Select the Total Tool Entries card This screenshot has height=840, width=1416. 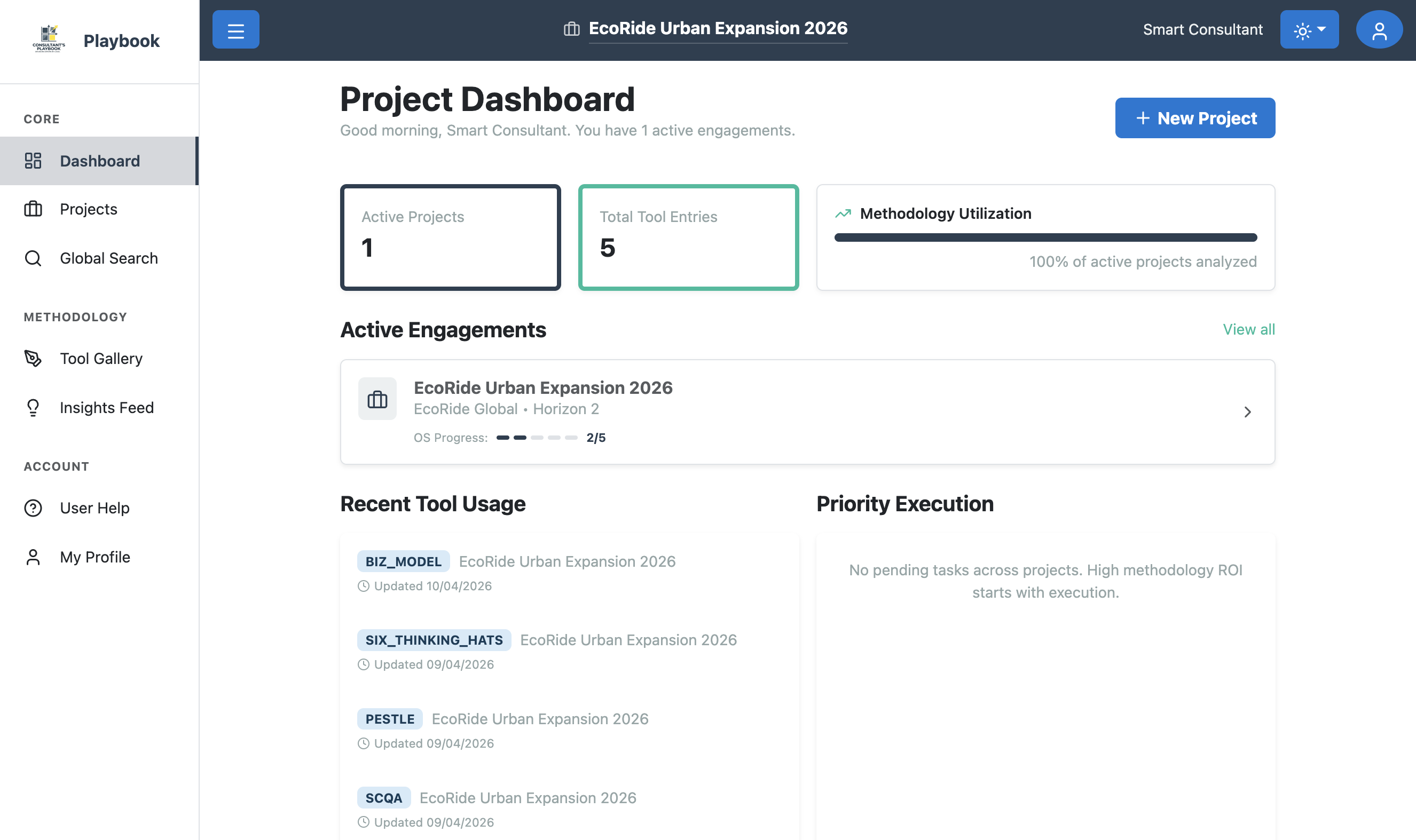pyautogui.click(x=688, y=237)
